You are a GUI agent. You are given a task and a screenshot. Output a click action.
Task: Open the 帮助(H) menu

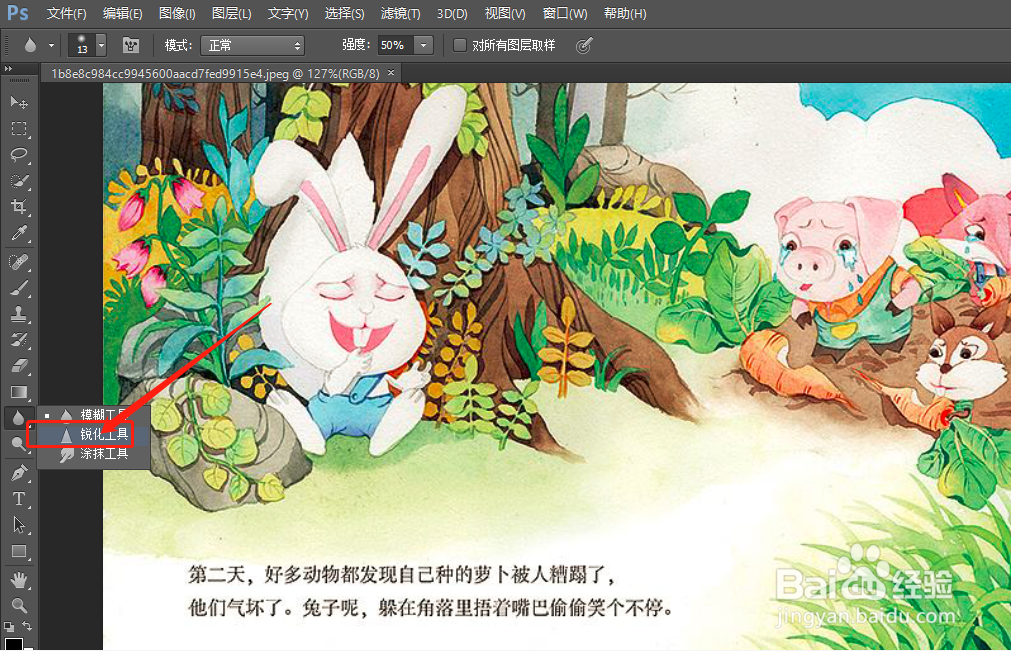[x=625, y=13]
